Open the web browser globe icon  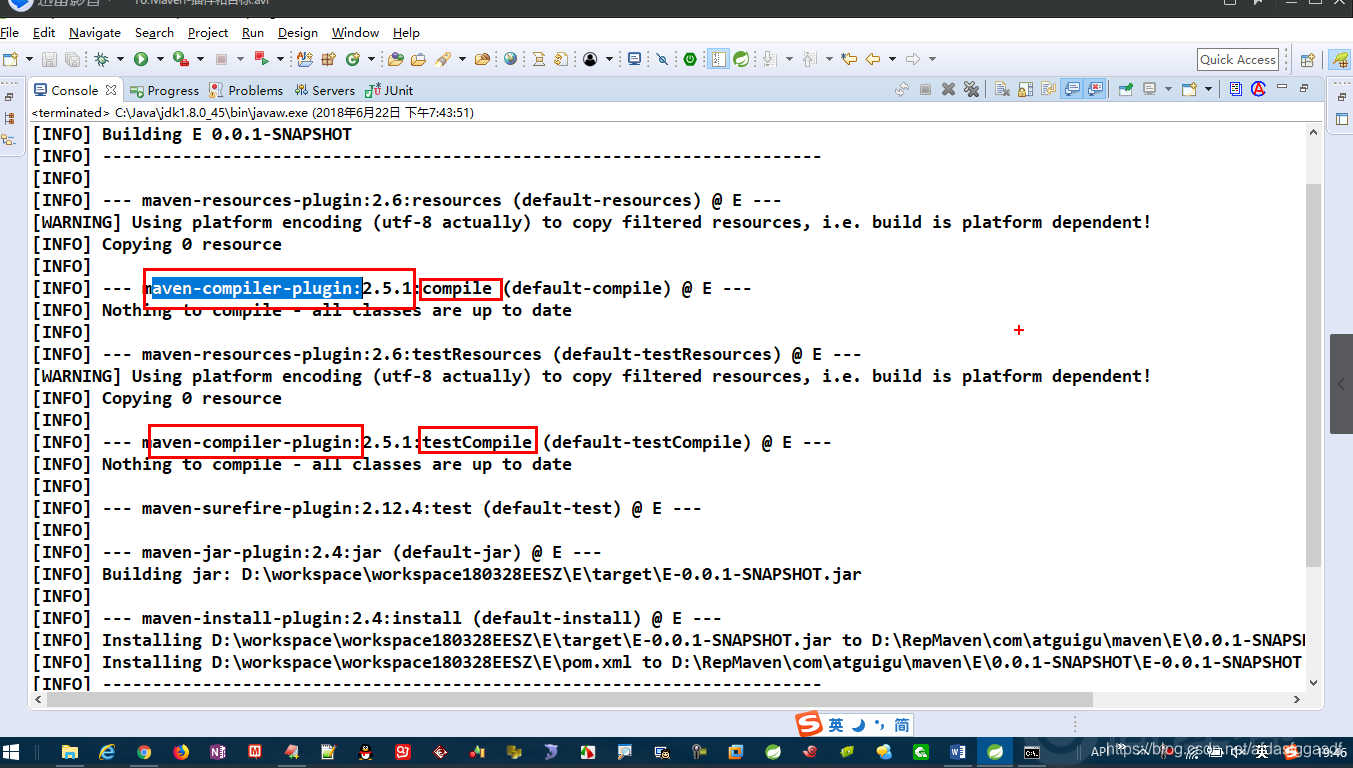510,59
